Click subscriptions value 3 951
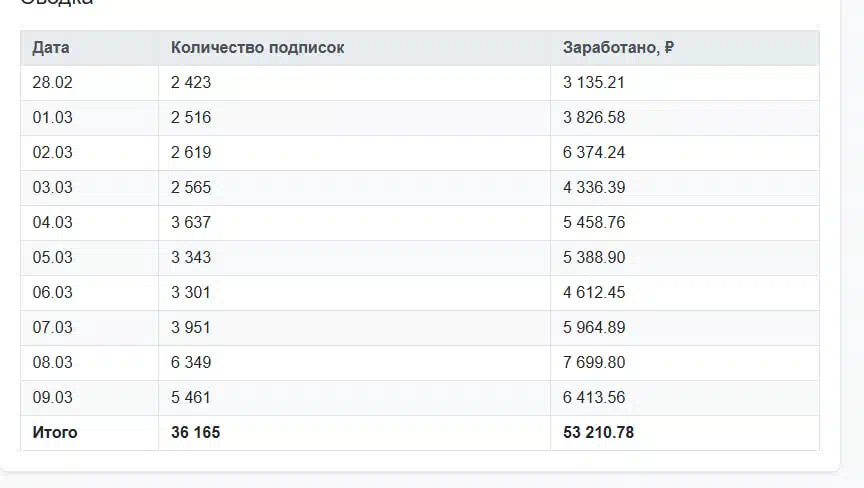Screen dimensions: 864x488 point(191,328)
